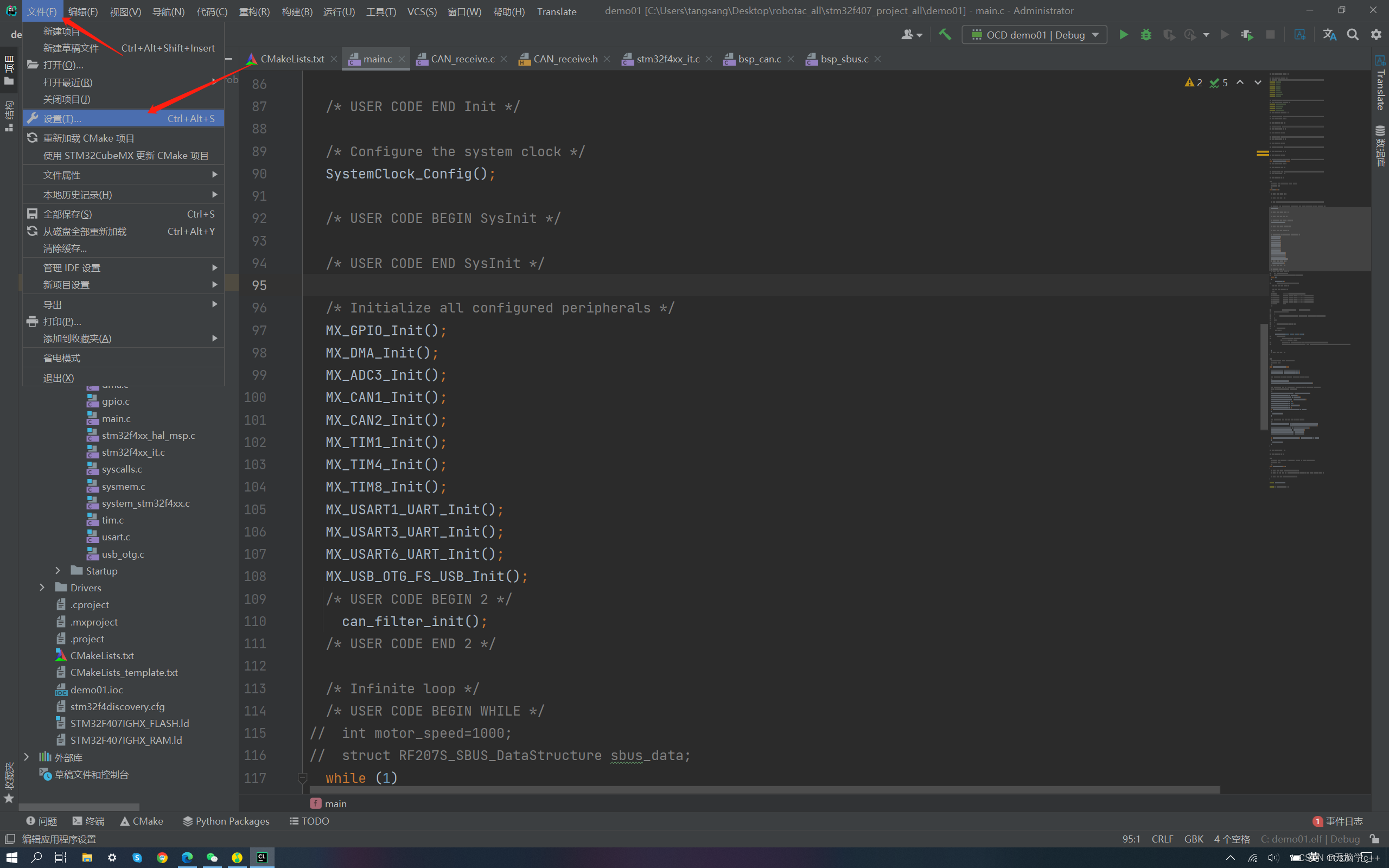Click the translation 文A icon in the toolbar
This screenshot has width=1389, height=868.
coord(1329,34)
